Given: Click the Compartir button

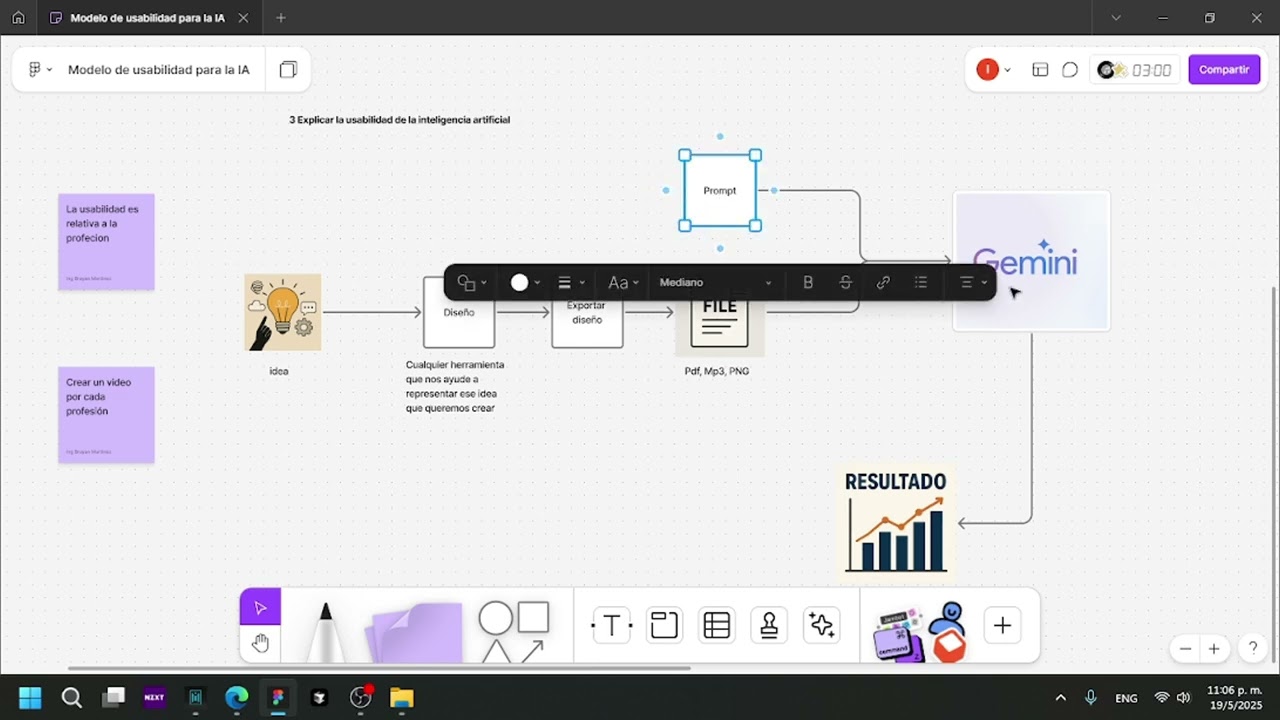Looking at the screenshot, I should point(1224,70).
